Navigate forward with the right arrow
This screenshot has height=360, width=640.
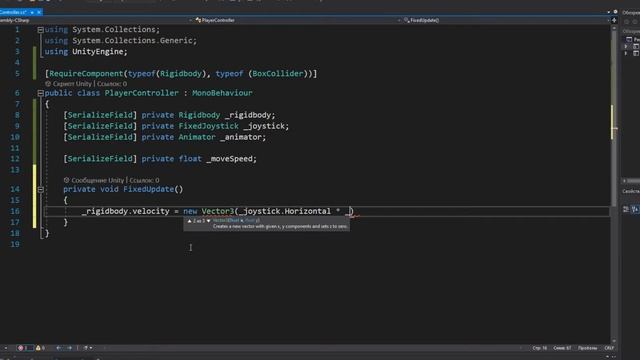point(69,348)
